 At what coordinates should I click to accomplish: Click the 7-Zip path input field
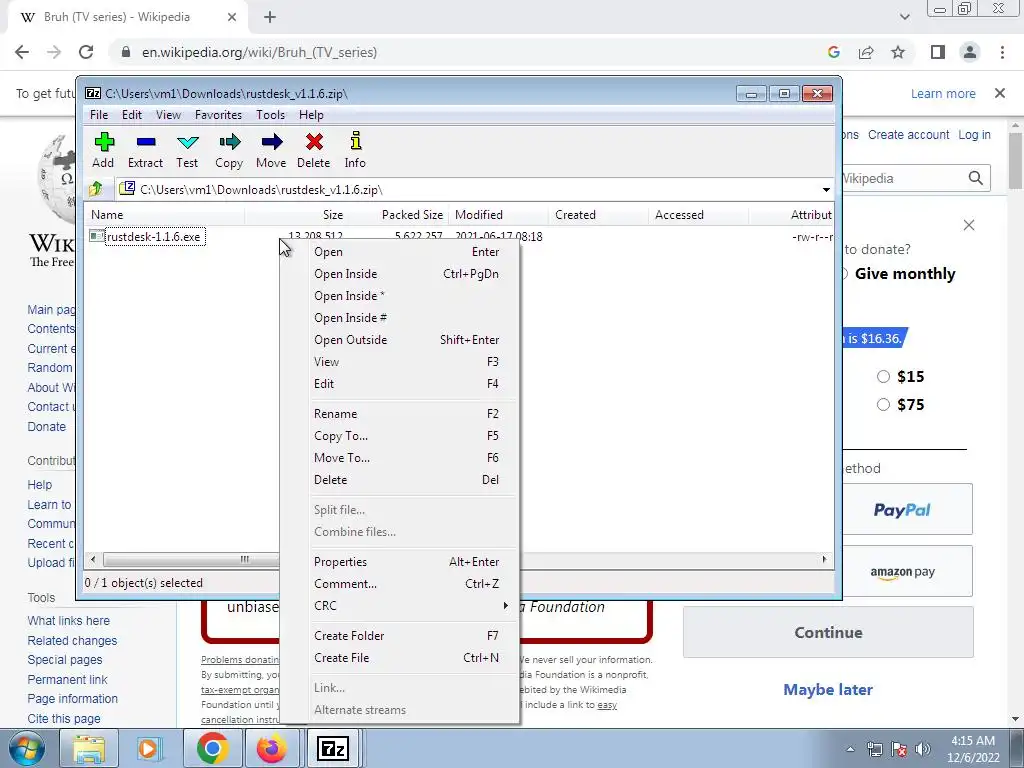point(469,189)
